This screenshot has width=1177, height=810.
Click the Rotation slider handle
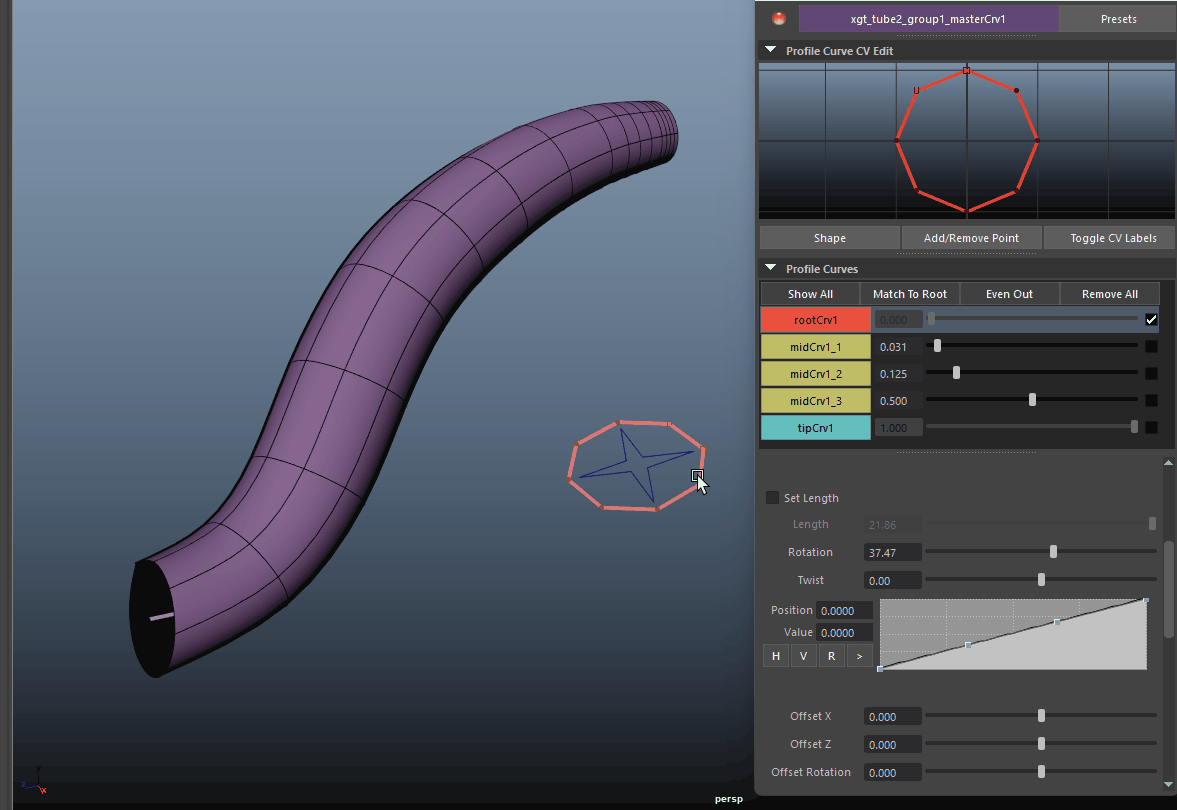(1053, 552)
